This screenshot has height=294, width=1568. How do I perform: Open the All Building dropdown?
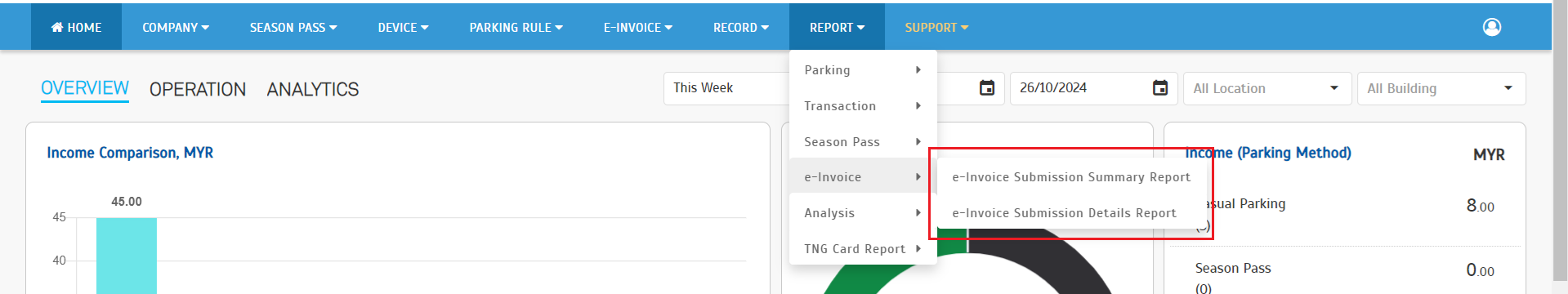(1441, 88)
